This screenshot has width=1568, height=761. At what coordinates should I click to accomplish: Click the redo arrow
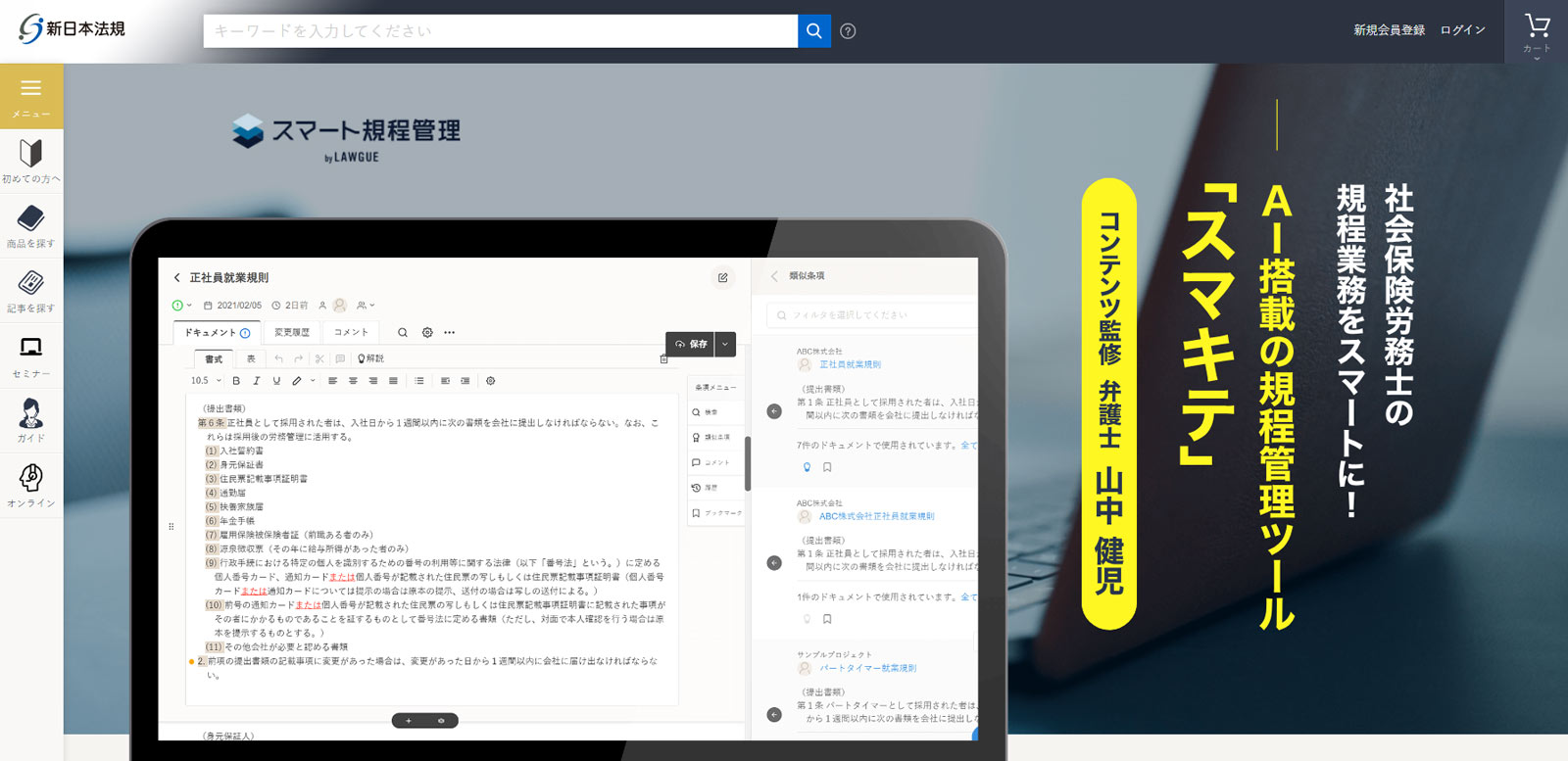pos(299,359)
